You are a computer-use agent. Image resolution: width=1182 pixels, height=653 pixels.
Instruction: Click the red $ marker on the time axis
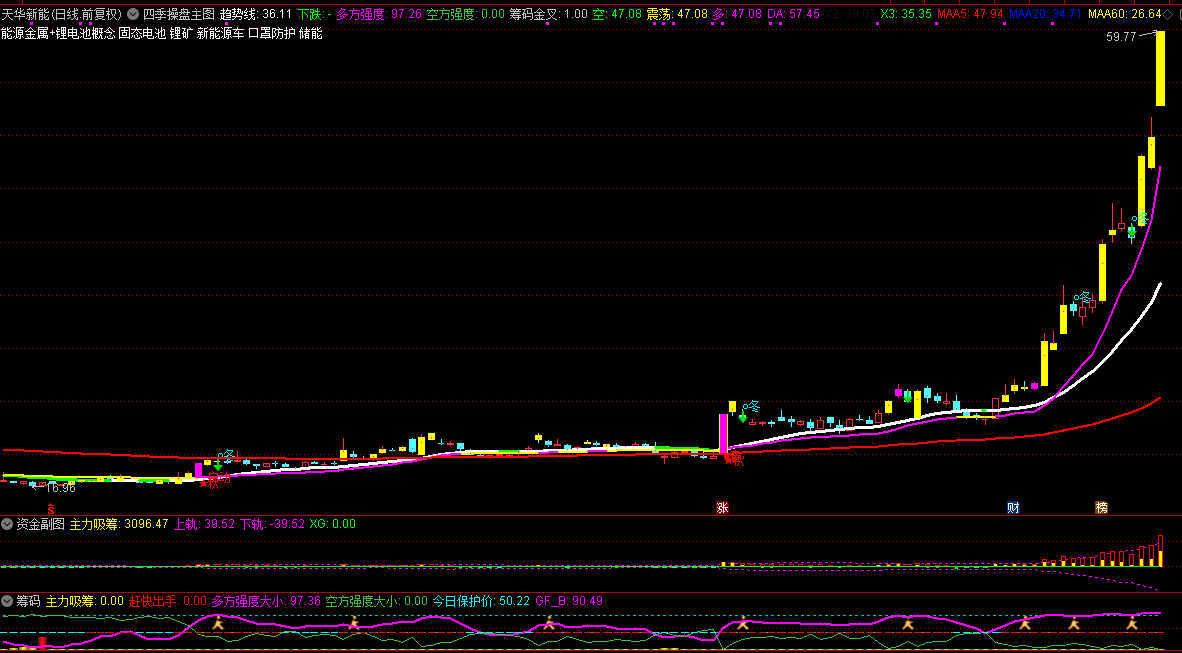pos(51,510)
